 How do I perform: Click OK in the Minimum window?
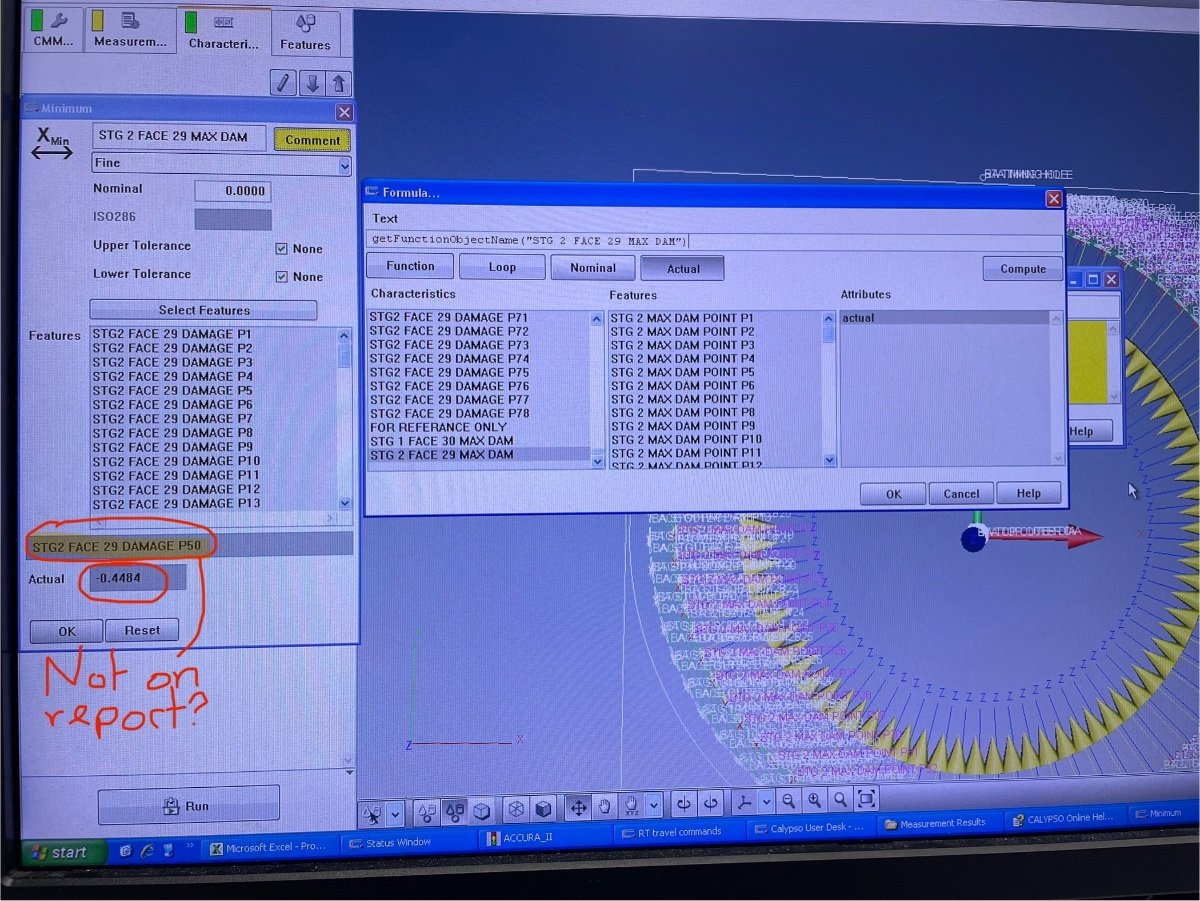(66, 631)
